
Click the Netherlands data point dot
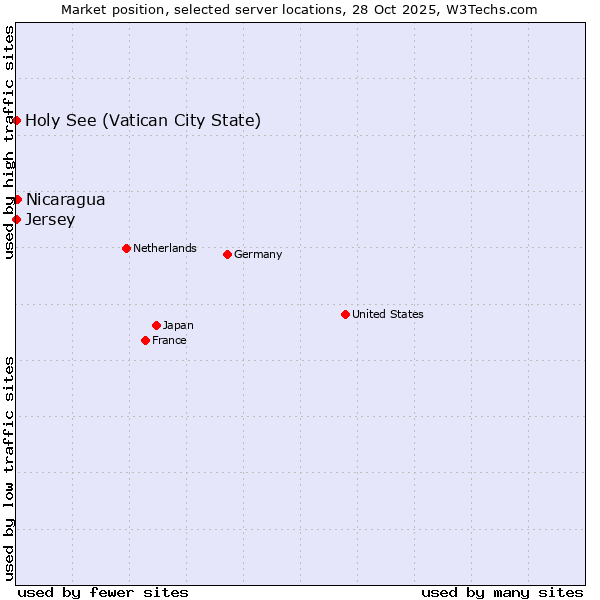(x=126, y=248)
